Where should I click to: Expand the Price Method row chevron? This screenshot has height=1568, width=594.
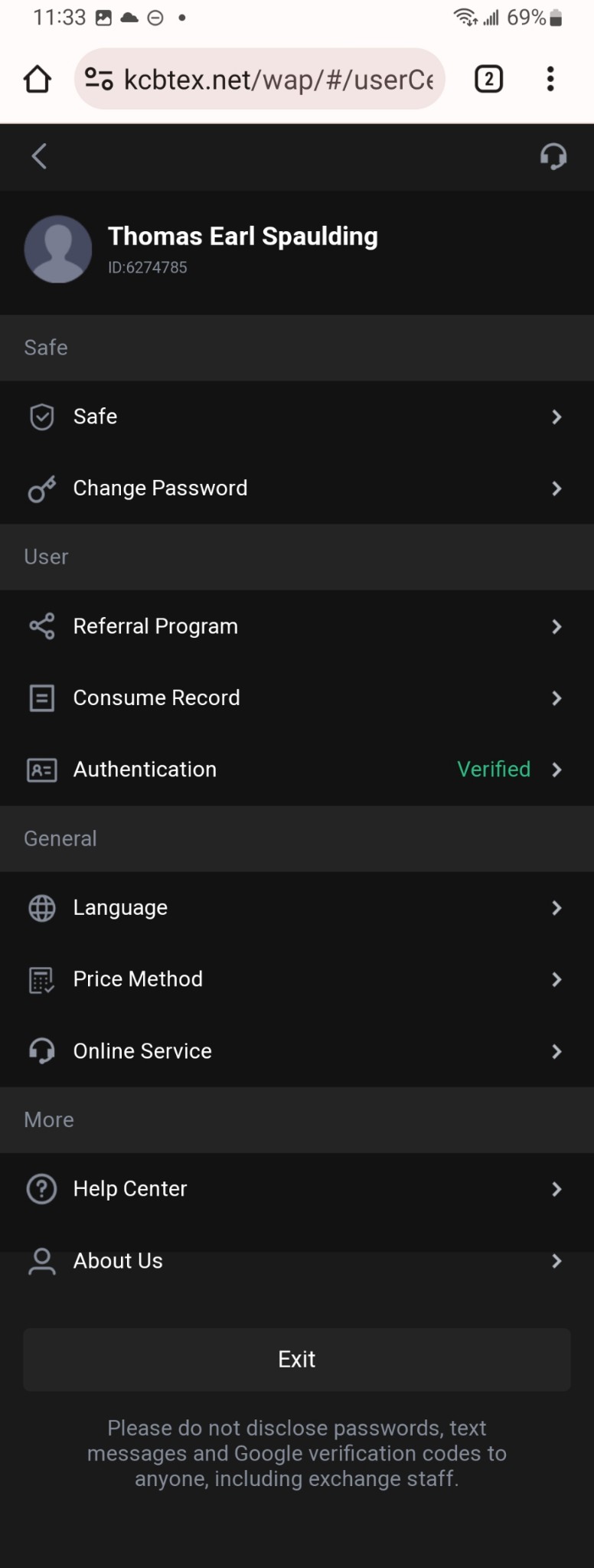pyautogui.click(x=556, y=979)
